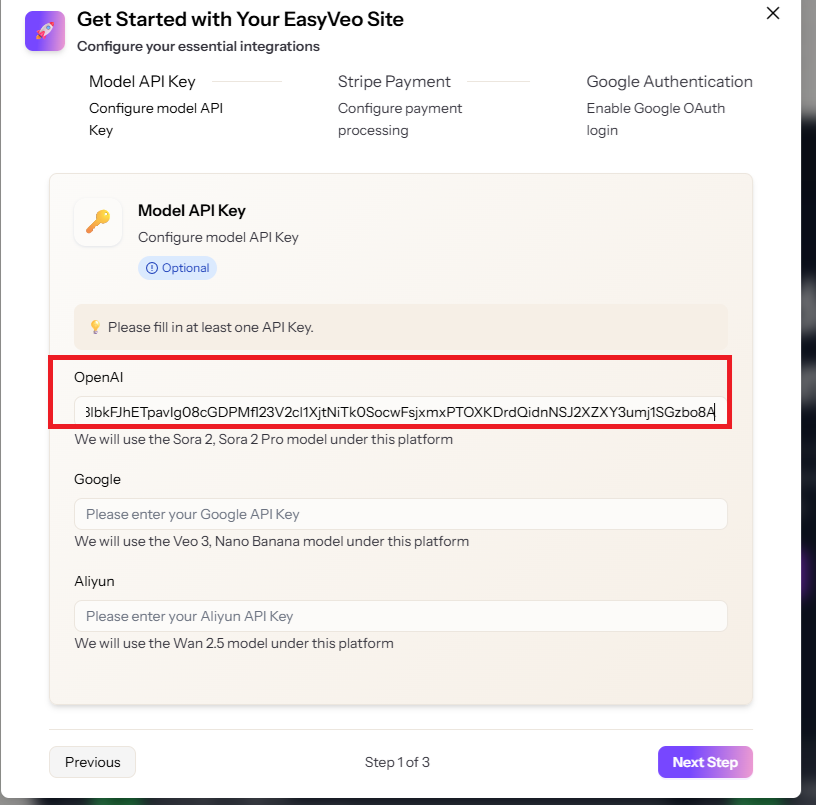Click the lightbulb hint icon
This screenshot has width=816, height=805.
96,327
